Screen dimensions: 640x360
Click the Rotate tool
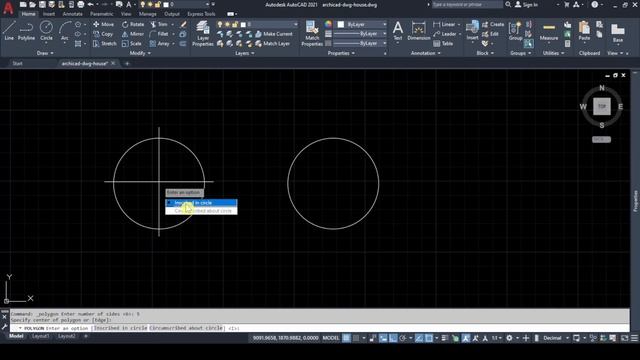click(x=133, y=24)
